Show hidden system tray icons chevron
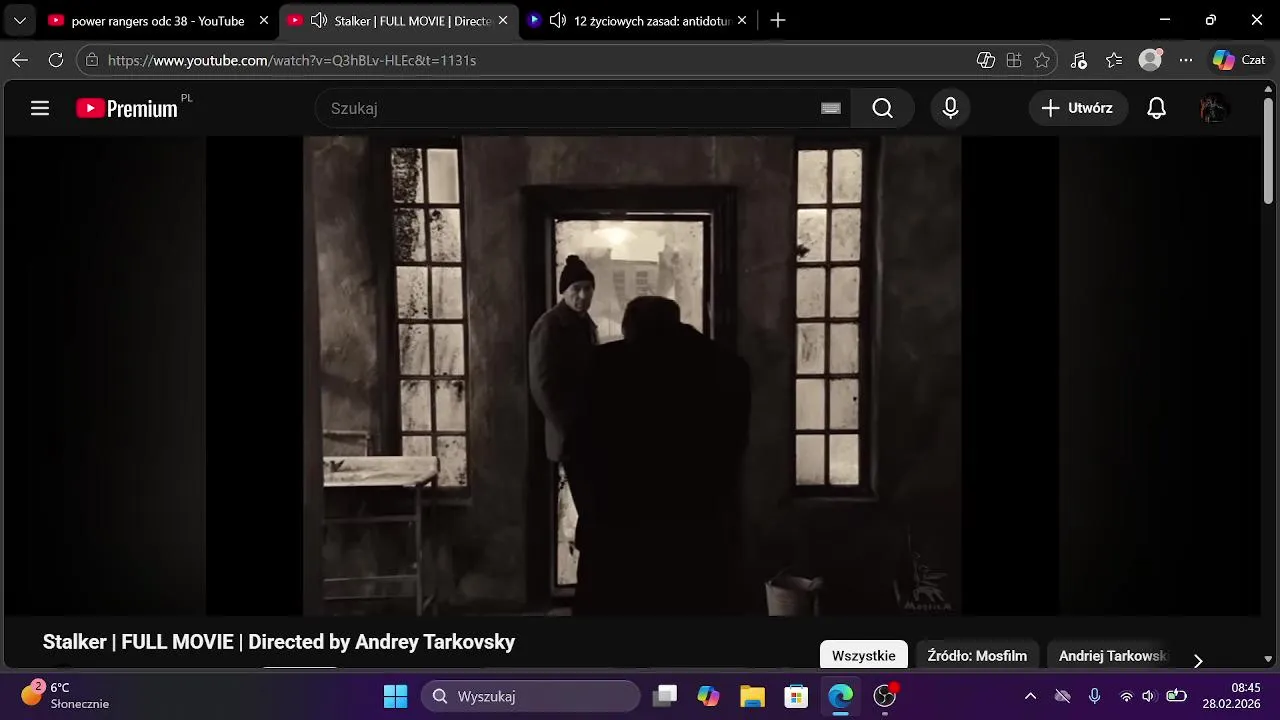 pyautogui.click(x=1030, y=696)
